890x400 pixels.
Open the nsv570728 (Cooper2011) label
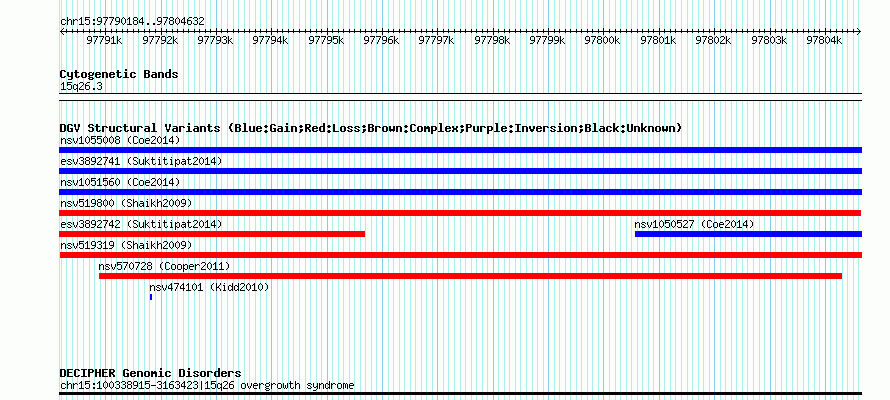[x=164, y=266]
